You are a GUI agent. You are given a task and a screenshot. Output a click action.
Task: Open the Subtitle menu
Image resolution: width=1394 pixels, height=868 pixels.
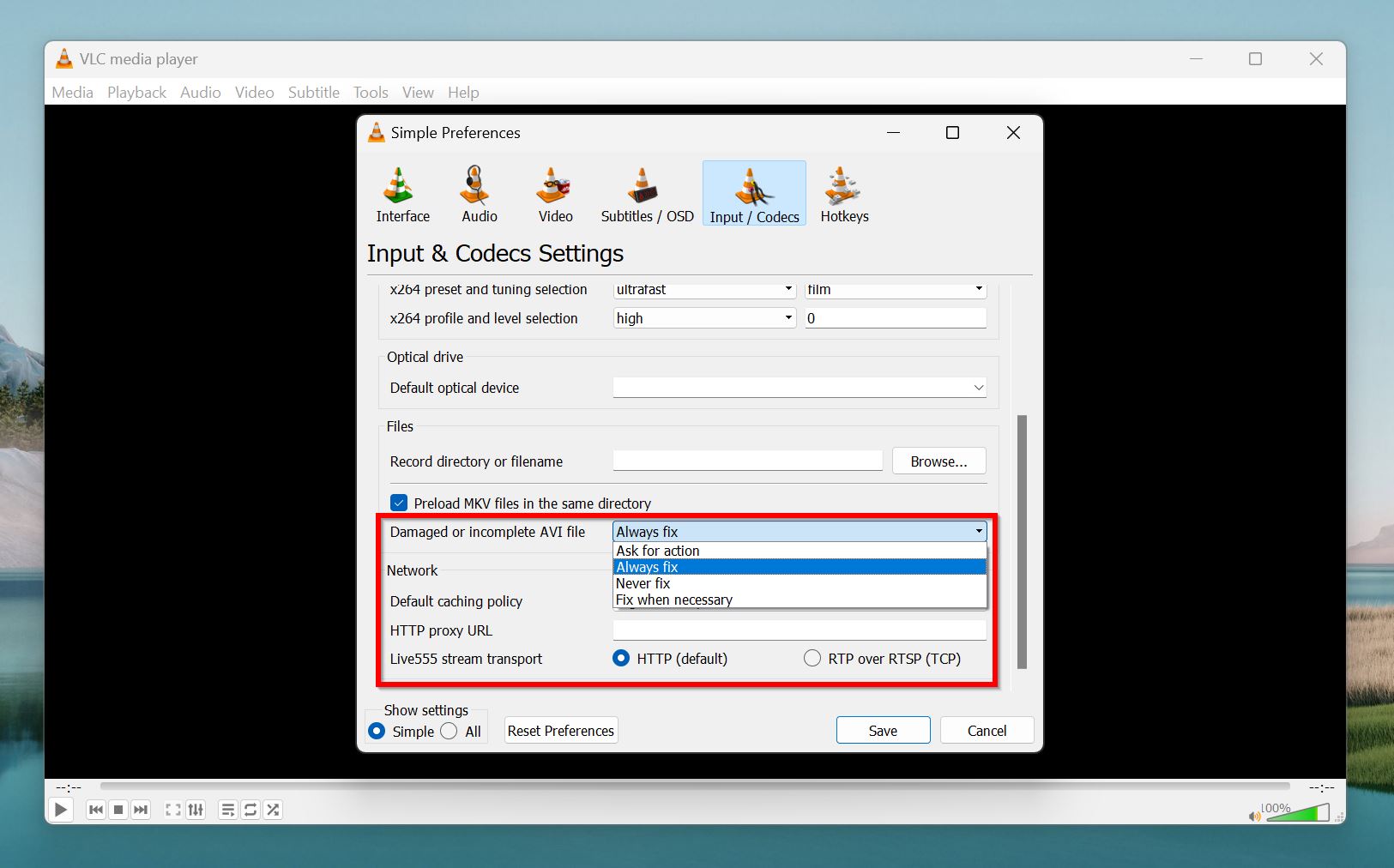tap(313, 93)
